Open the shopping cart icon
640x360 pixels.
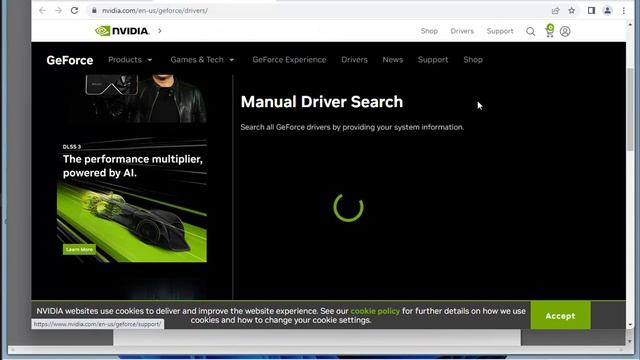point(549,31)
